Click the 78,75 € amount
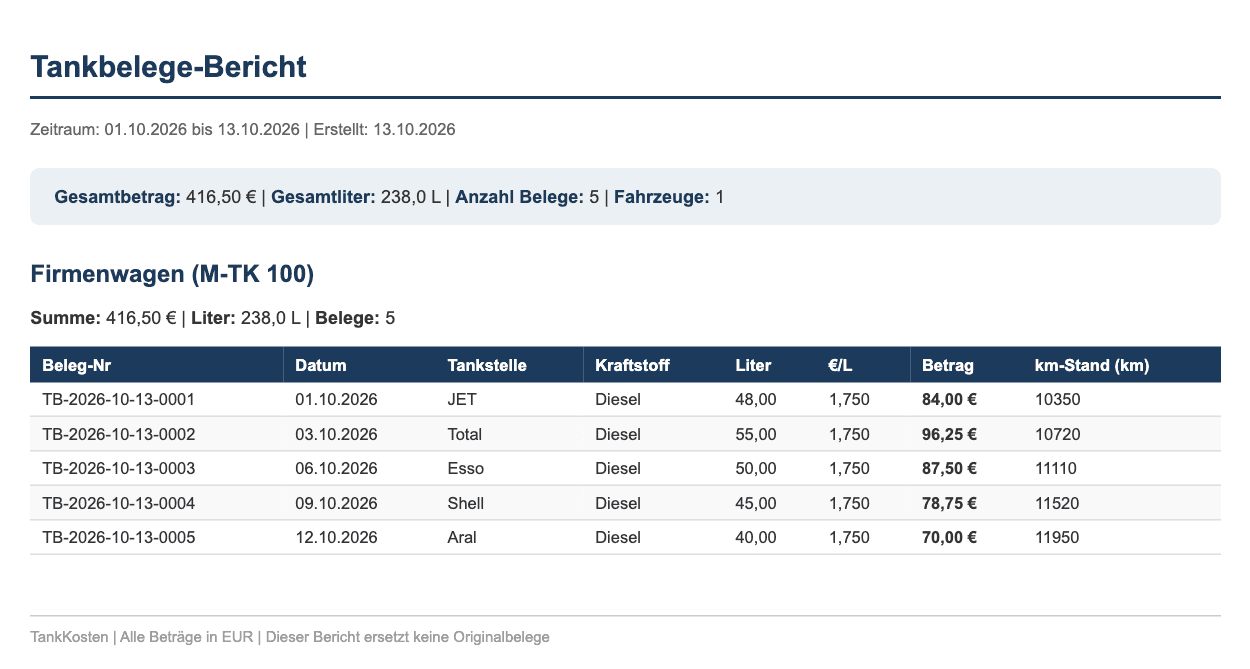 [949, 503]
